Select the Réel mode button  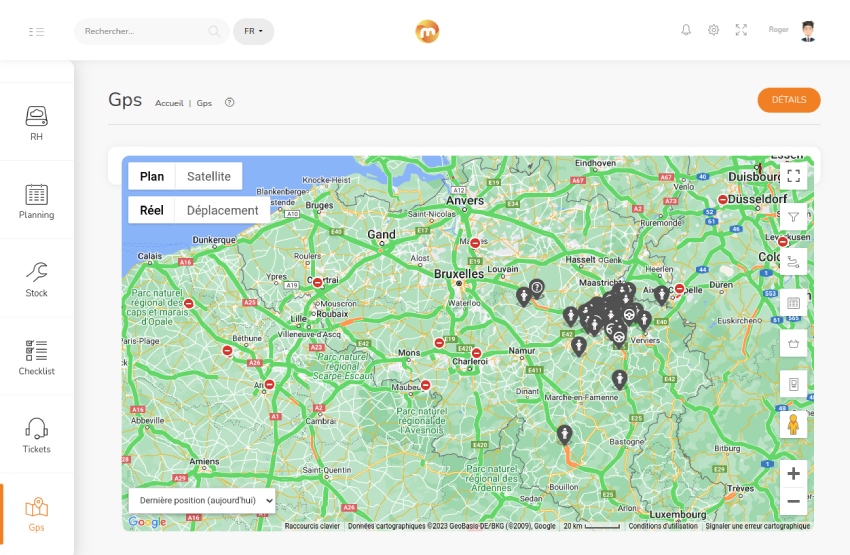point(152,210)
